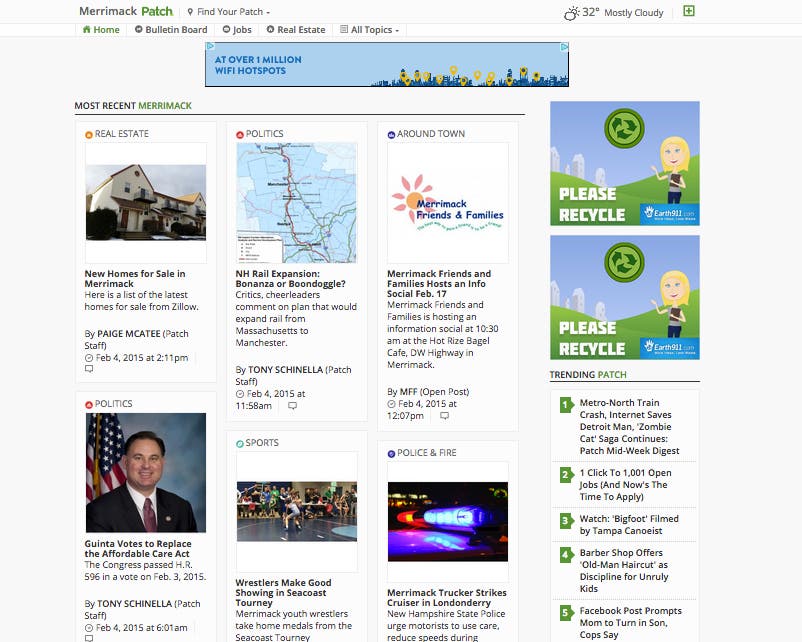Click the Politics icon above Guinta card
Screen dimensions: 802x642
88,405
